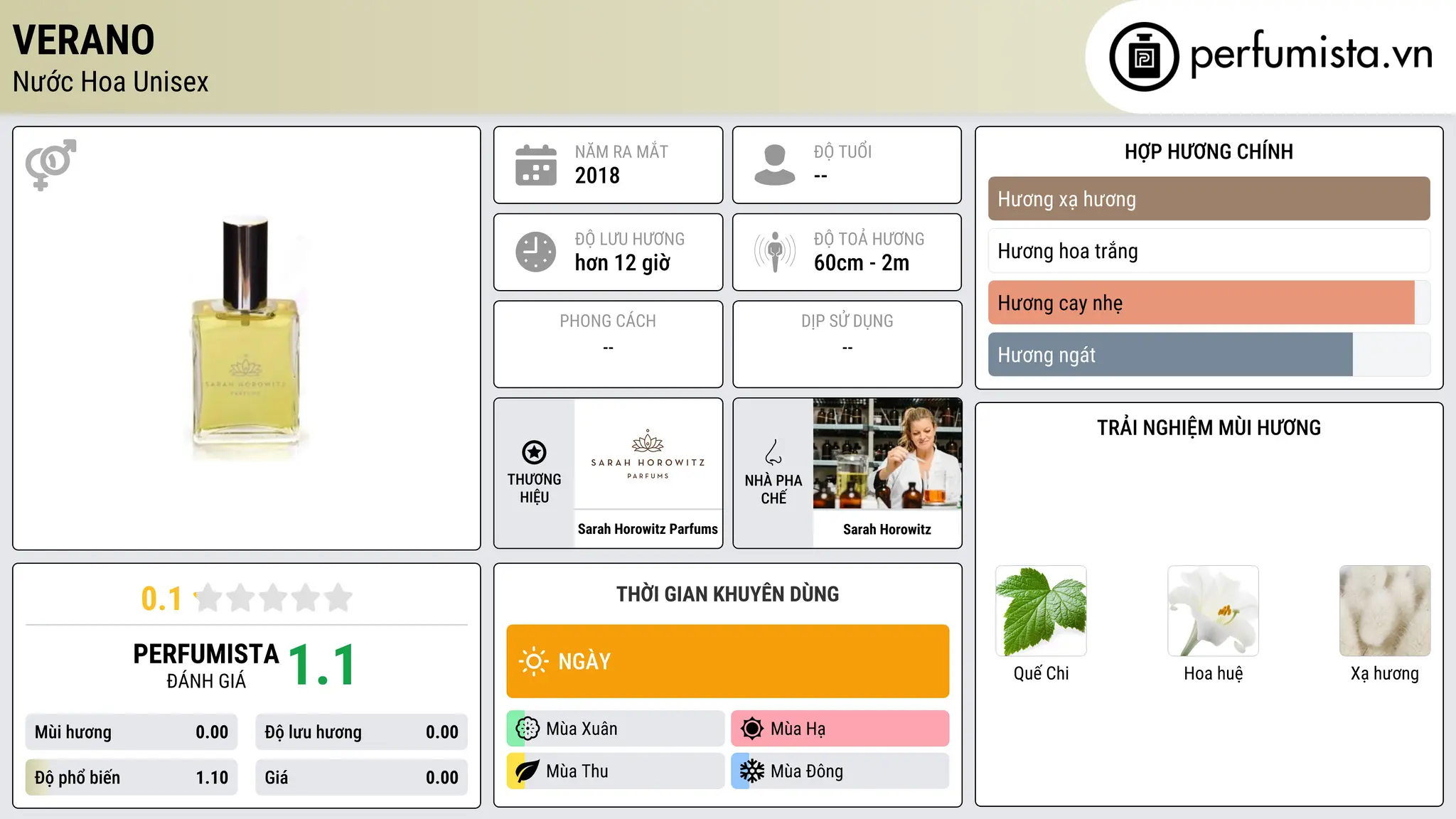Select the NGÀY daytime usage bar
1456x819 pixels.
[727, 661]
